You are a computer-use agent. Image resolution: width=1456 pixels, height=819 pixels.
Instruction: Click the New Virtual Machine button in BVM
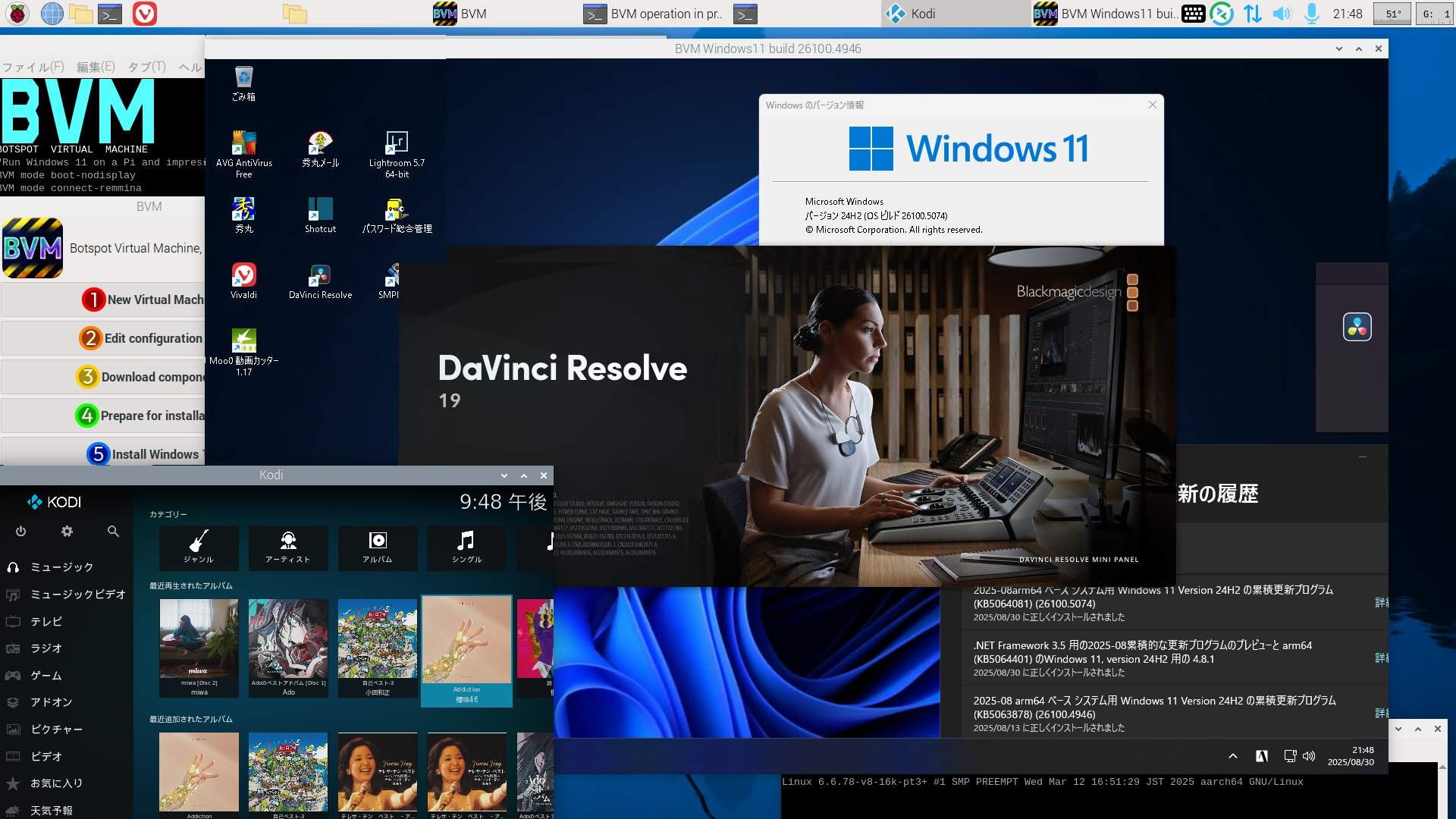103,300
